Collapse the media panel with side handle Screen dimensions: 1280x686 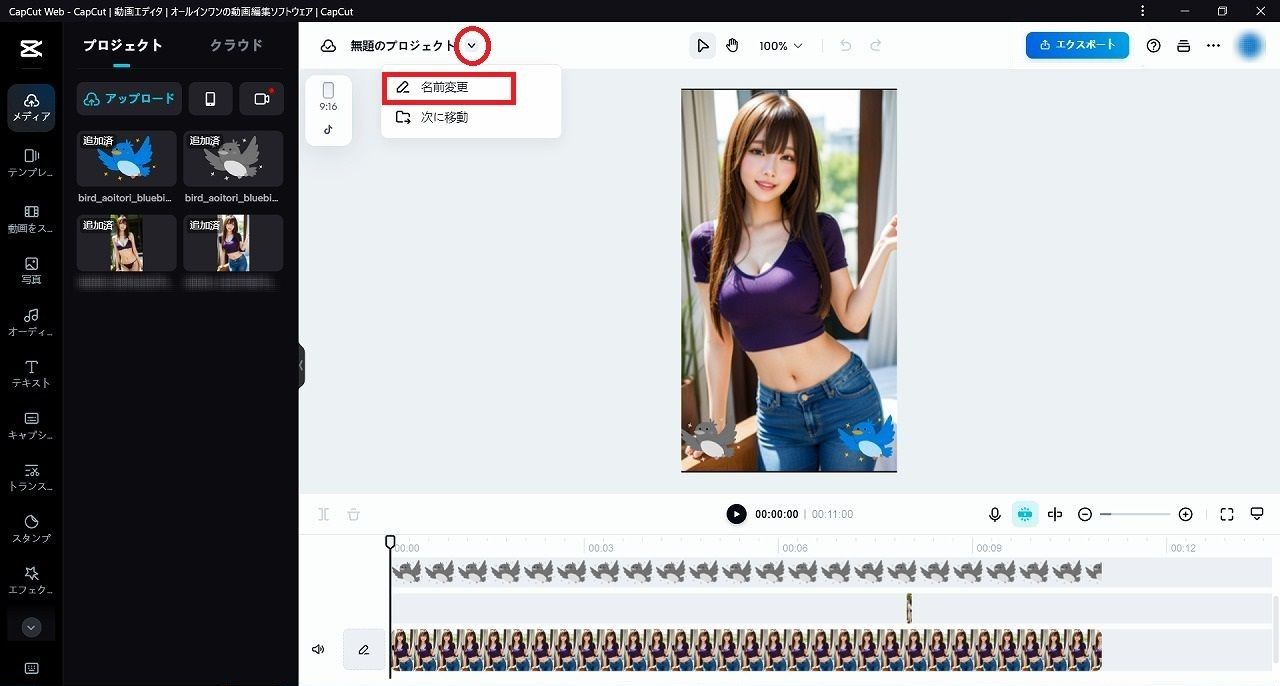coord(301,366)
